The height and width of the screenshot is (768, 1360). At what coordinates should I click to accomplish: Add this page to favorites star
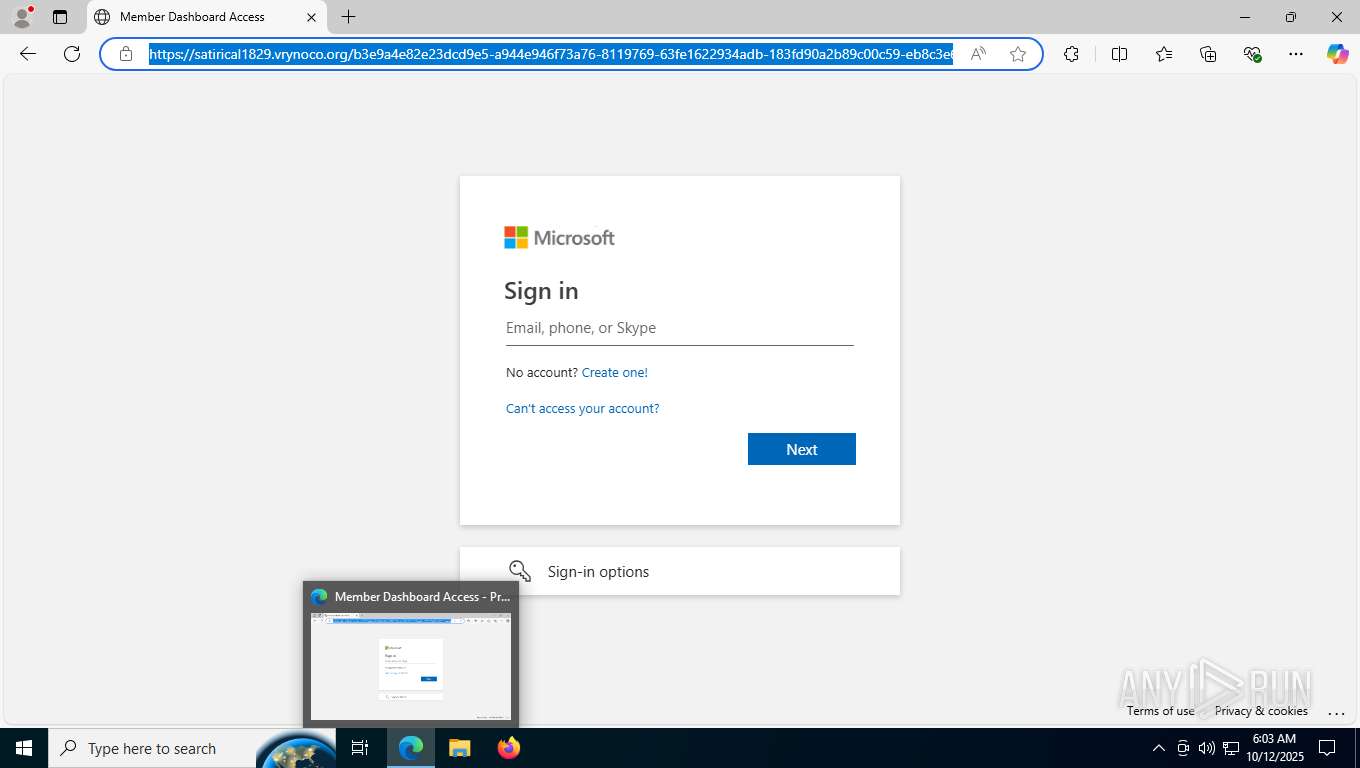1018,54
